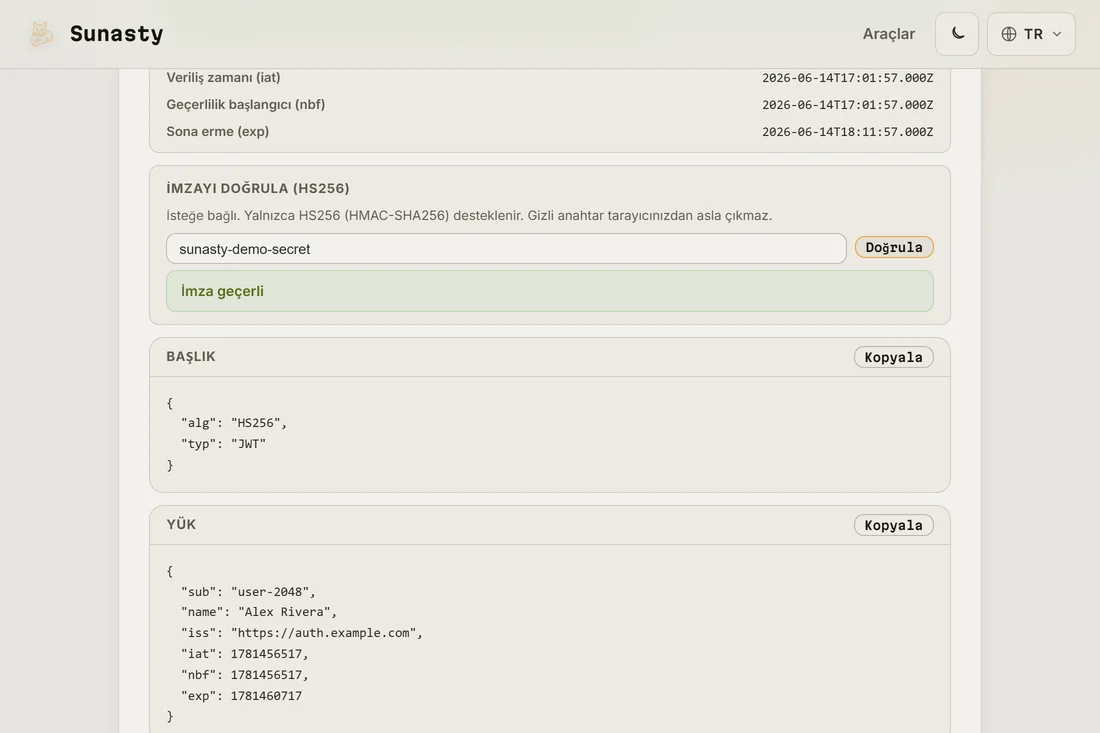
Task: Select the "exp": 1781460717 payload line
Action: (x=241, y=696)
